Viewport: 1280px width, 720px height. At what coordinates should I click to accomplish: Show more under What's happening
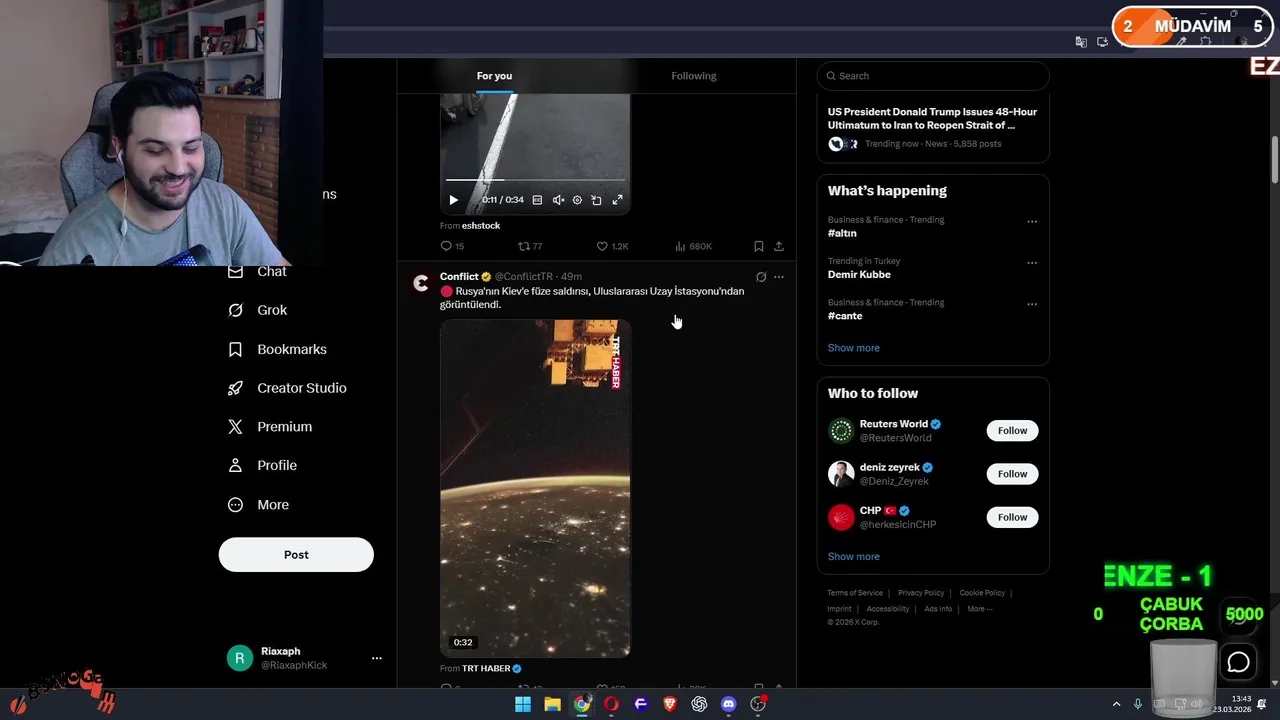(854, 348)
